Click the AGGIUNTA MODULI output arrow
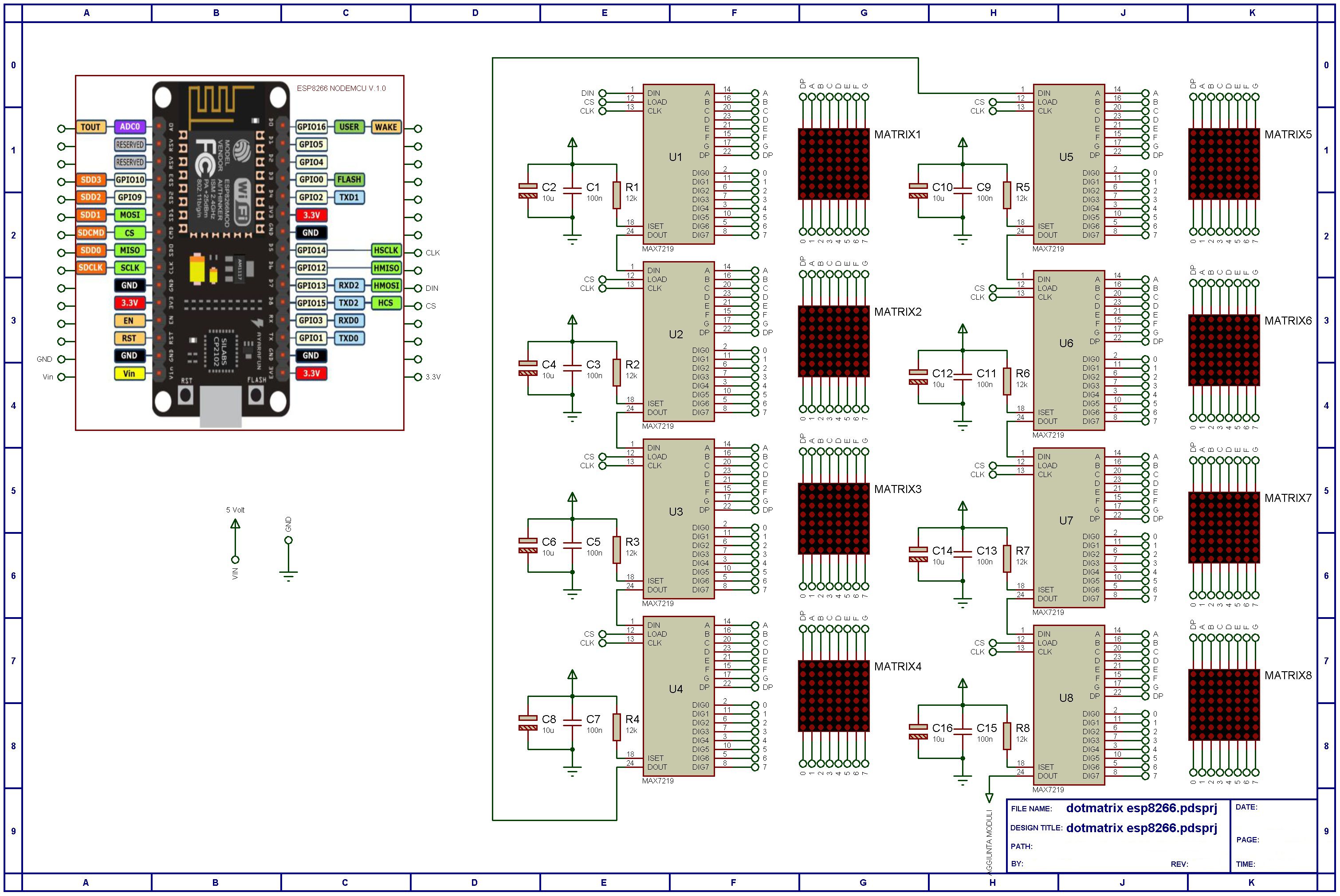 989,798
